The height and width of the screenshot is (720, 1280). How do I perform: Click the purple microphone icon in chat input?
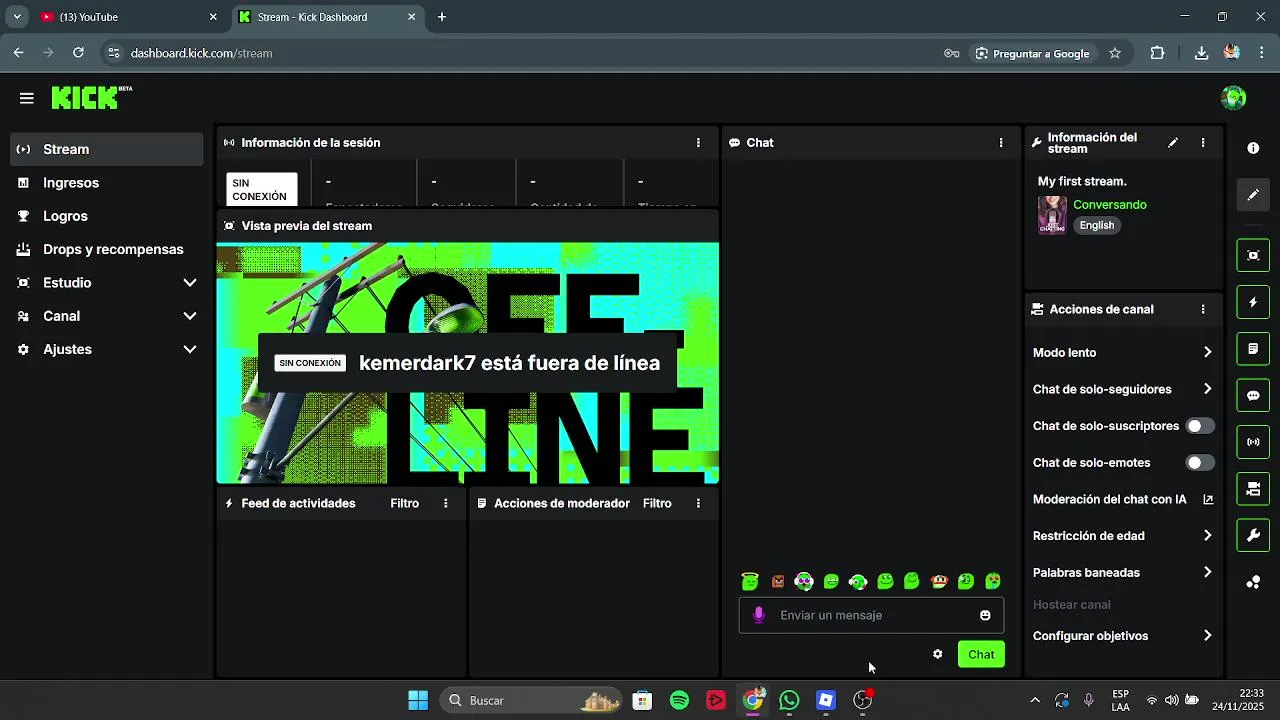[x=759, y=615]
